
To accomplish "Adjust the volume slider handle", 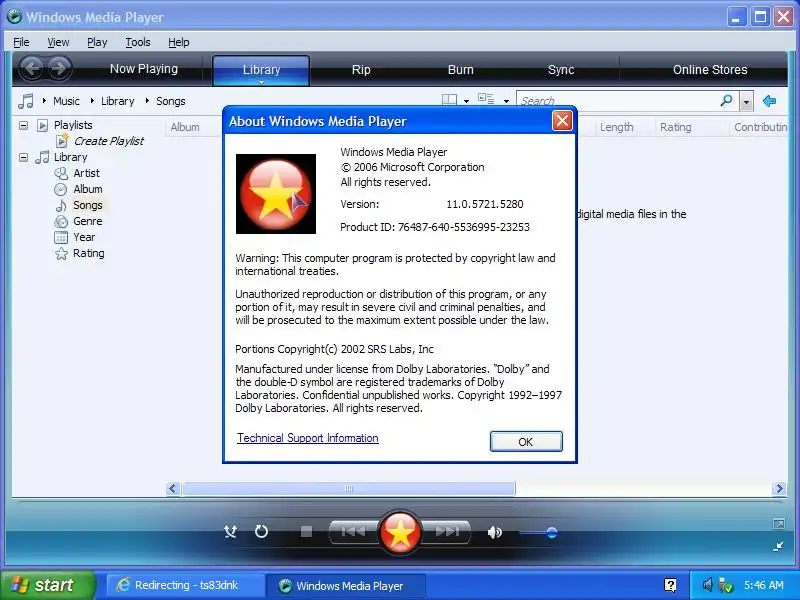I will pos(552,533).
